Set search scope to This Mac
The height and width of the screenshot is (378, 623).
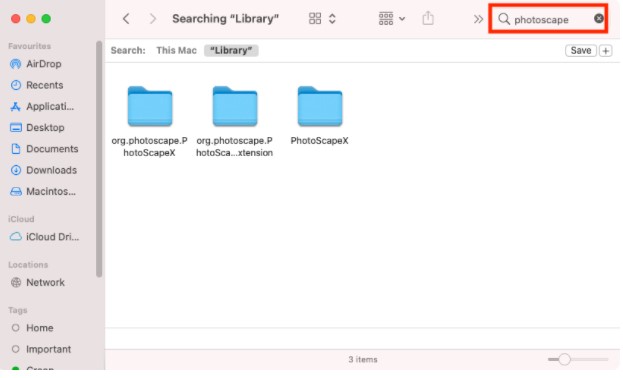pos(176,50)
